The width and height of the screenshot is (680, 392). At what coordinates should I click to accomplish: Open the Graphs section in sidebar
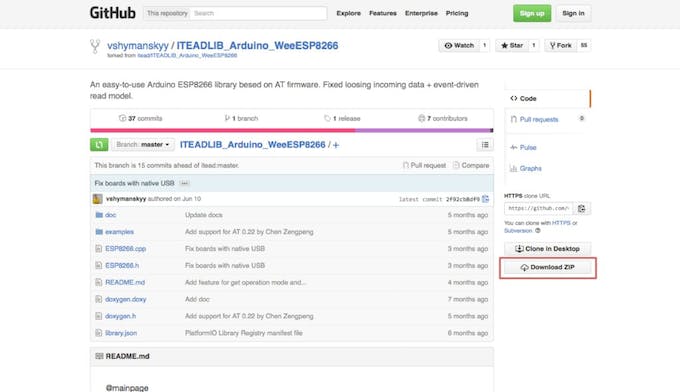tap(530, 168)
